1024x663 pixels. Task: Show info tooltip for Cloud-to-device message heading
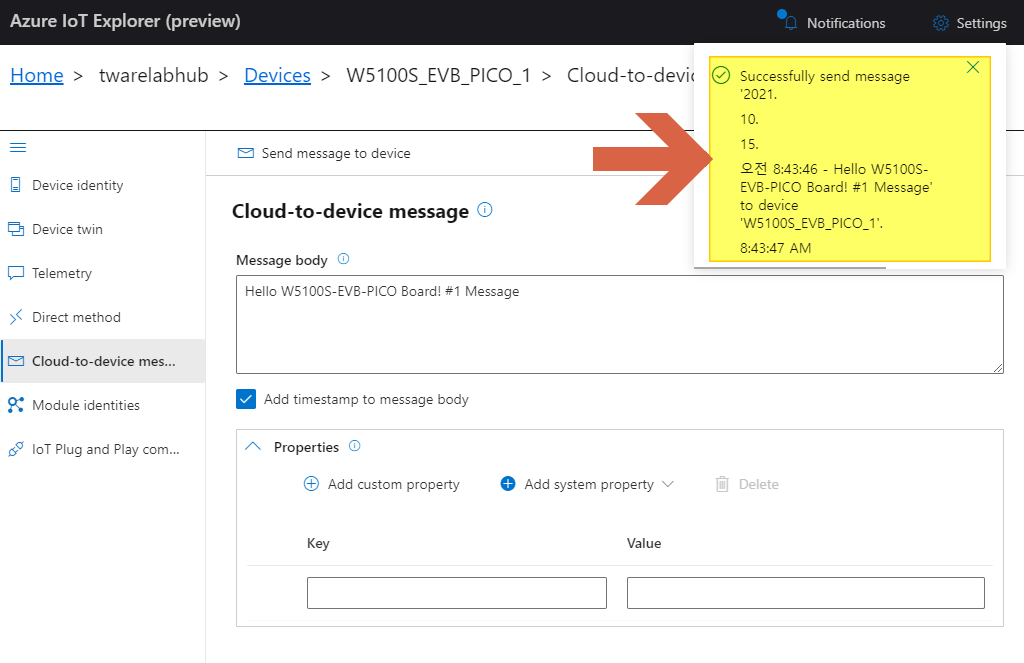(x=485, y=210)
